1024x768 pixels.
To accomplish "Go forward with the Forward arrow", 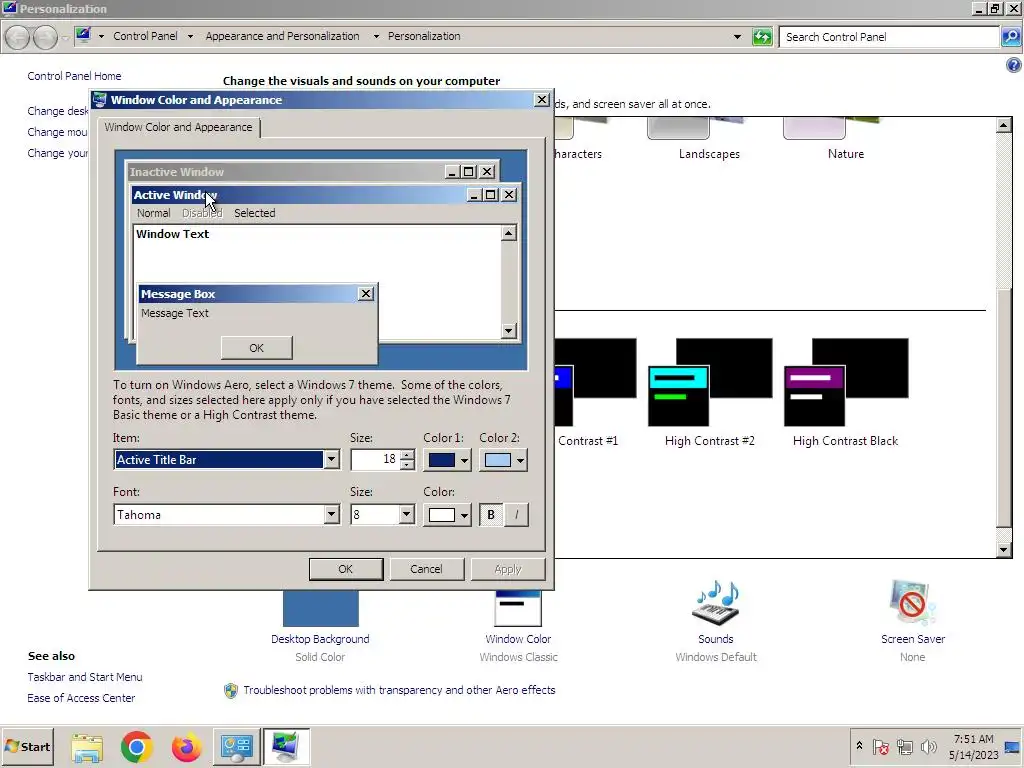I will point(45,37).
